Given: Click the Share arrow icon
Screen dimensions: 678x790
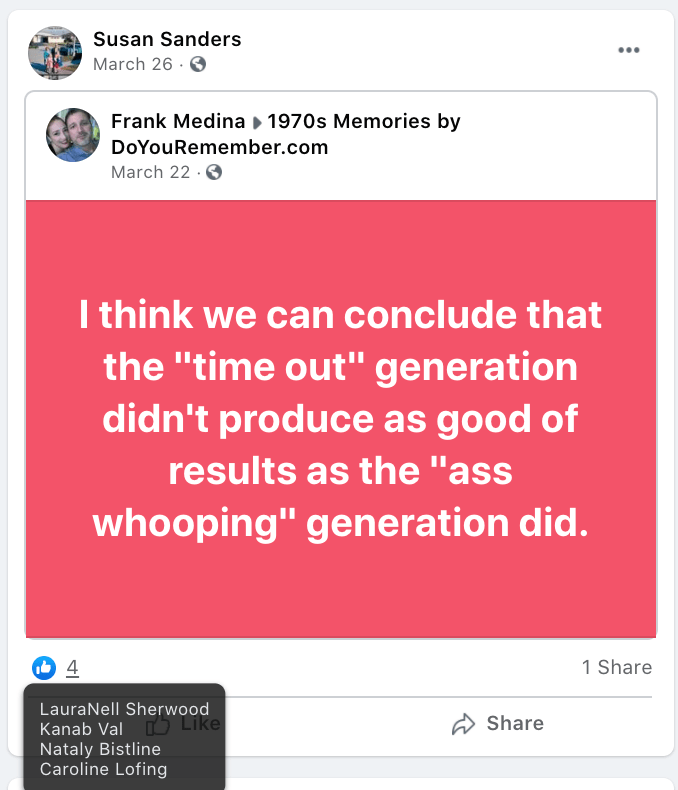Looking at the screenshot, I should (463, 724).
